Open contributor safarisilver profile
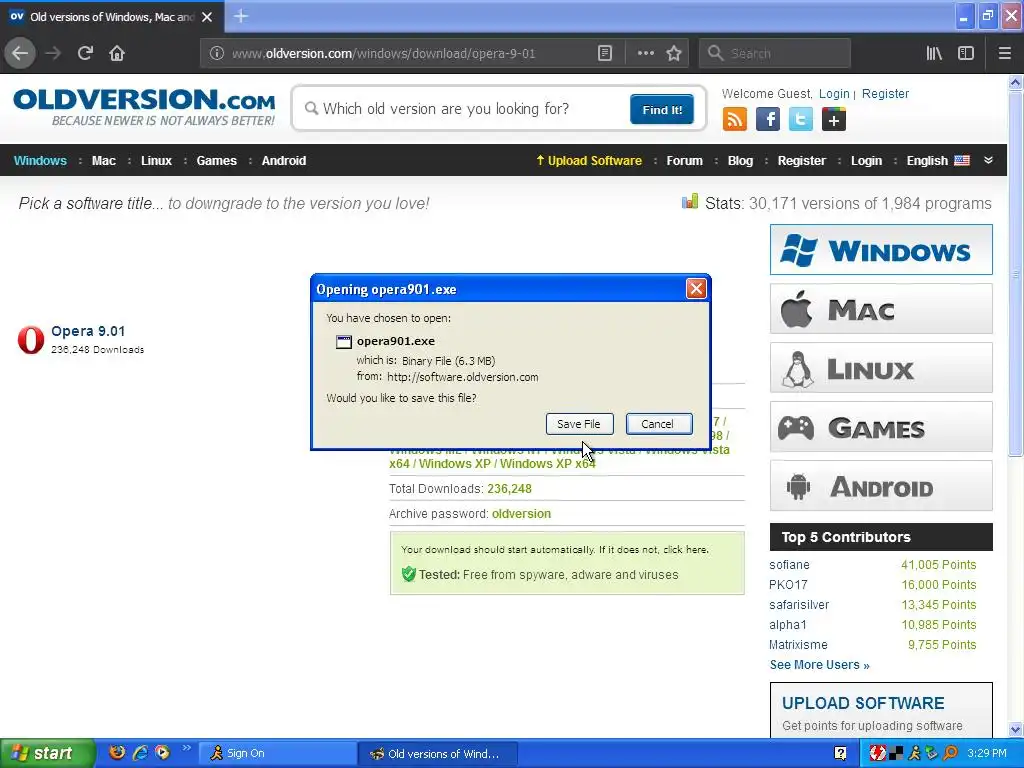This screenshot has height=768, width=1024. (x=799, y=605)
